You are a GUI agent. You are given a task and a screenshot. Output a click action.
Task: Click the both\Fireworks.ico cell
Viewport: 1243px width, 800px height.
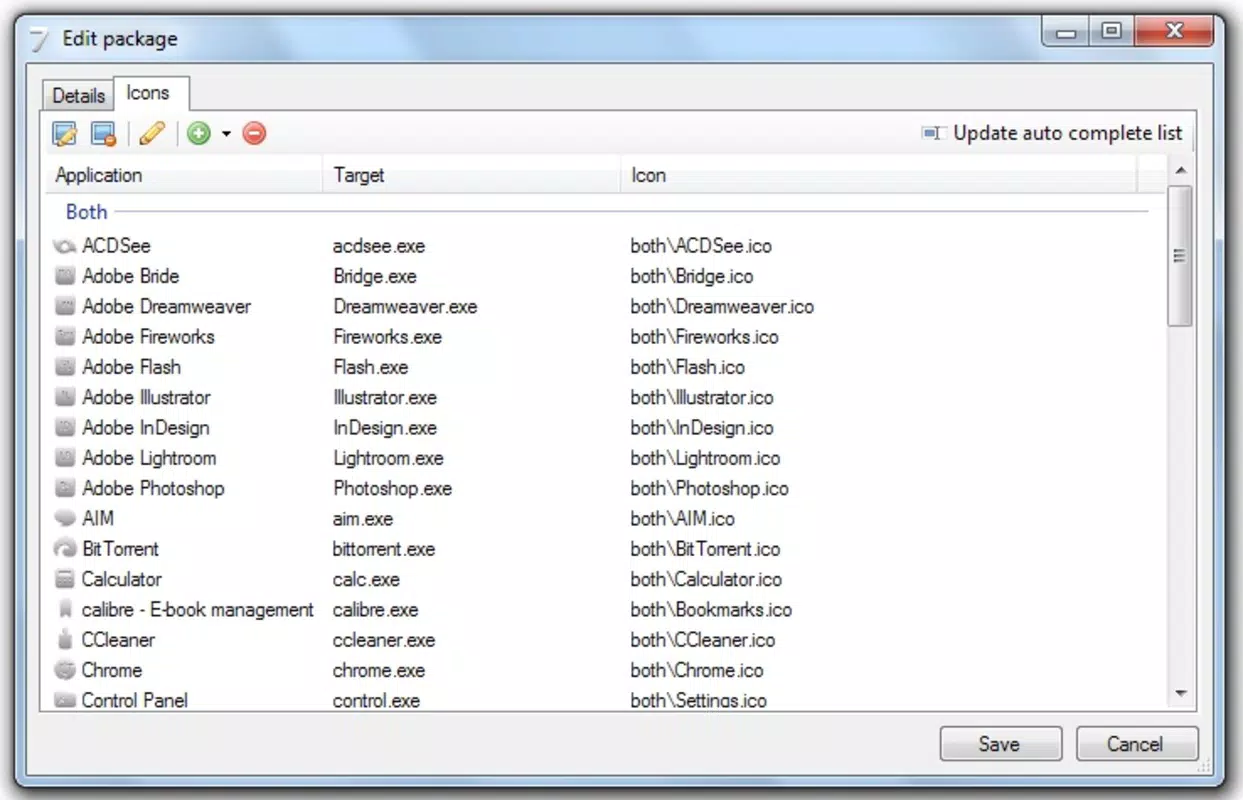tap(704, 337)
